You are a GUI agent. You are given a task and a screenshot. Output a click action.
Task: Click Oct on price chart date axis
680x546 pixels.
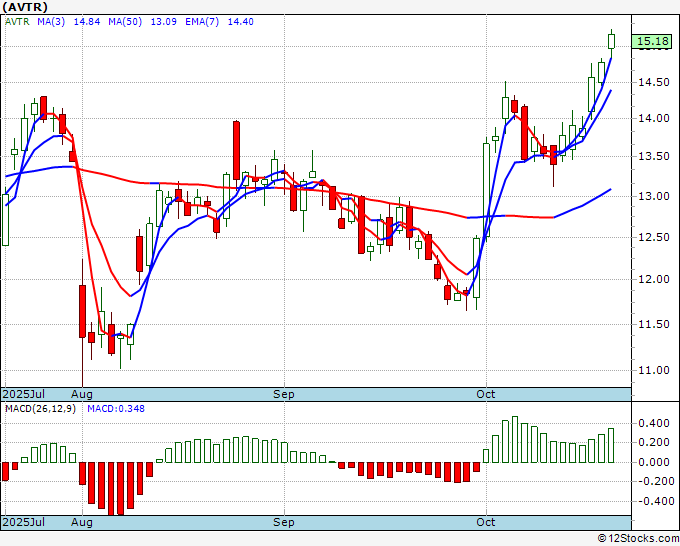(x=485, y=394)
